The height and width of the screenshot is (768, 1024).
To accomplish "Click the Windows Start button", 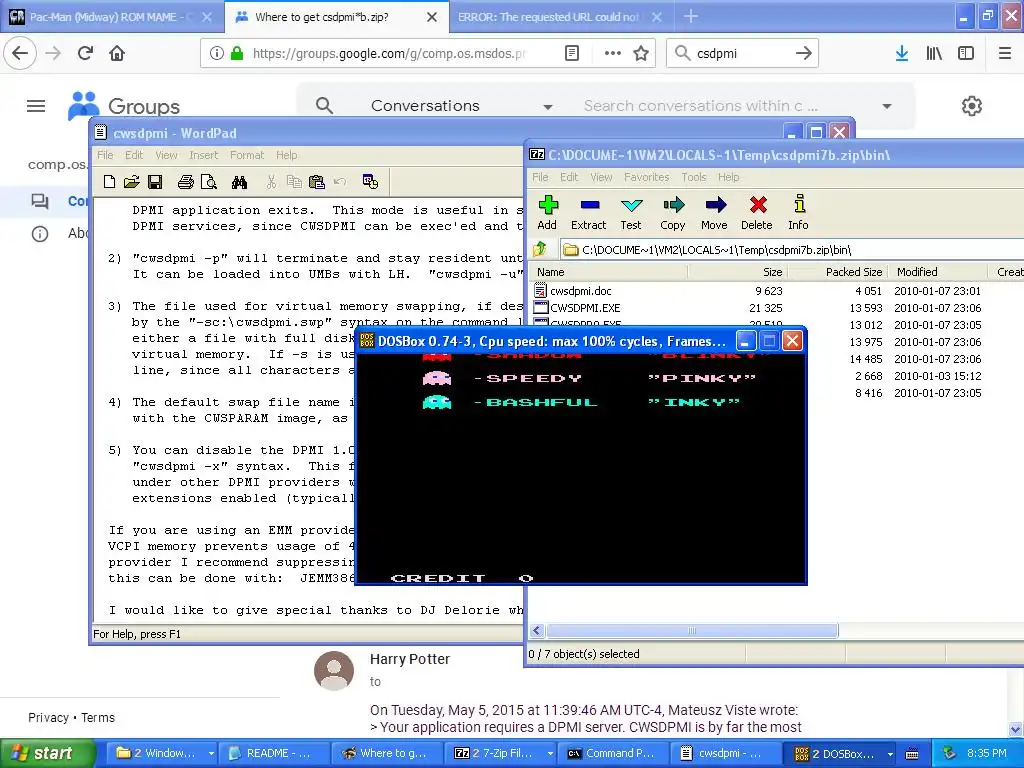I will (47, 754).
